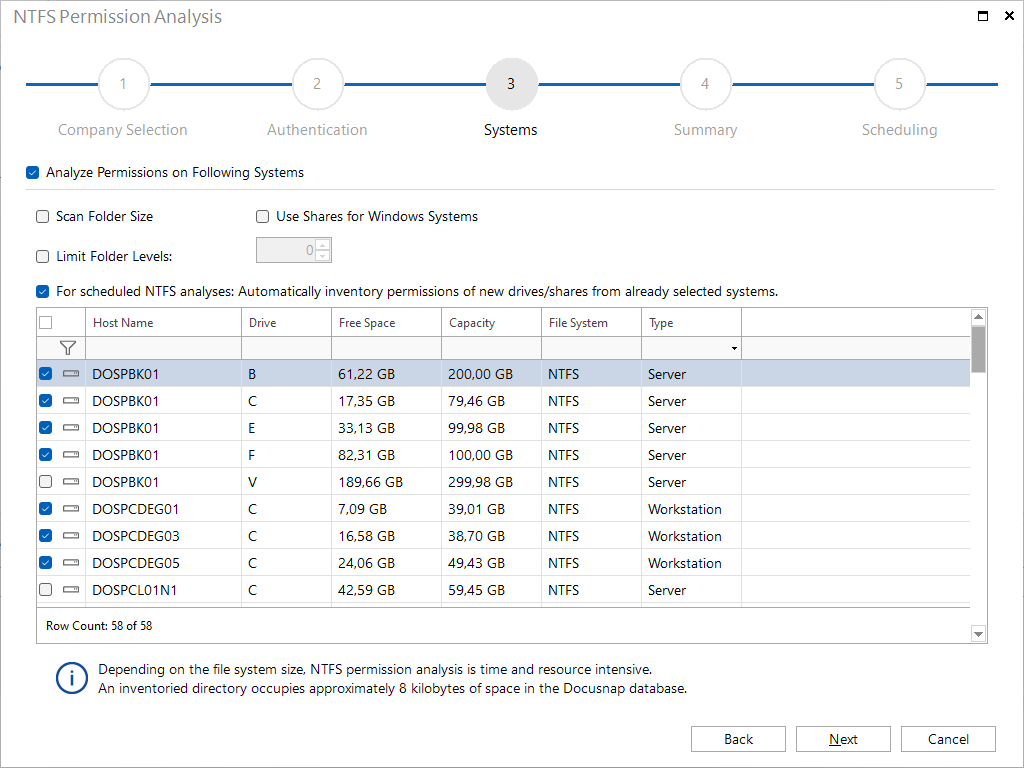This screenshot has width=1024, height=768.
Task: Click the Capacity filter field
Action: [491, 348]
